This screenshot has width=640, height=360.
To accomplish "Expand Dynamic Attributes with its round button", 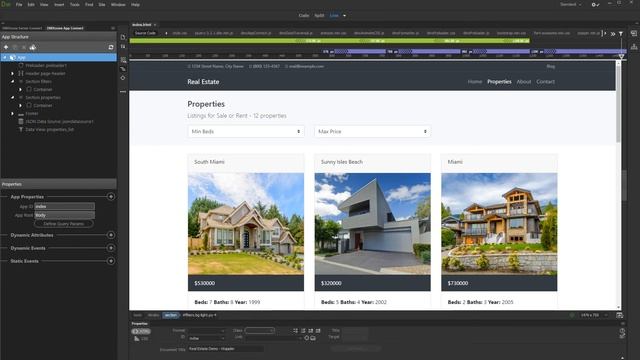I will click(x=111, y=235).
